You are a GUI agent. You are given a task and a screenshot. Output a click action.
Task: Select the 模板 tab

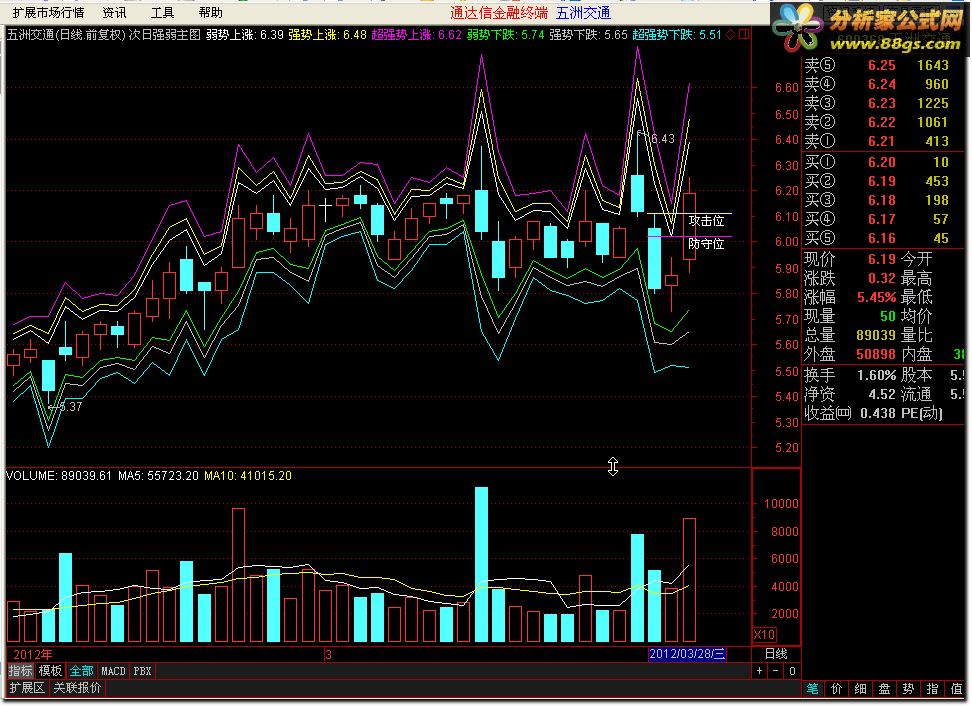click(x=50, y=671)
